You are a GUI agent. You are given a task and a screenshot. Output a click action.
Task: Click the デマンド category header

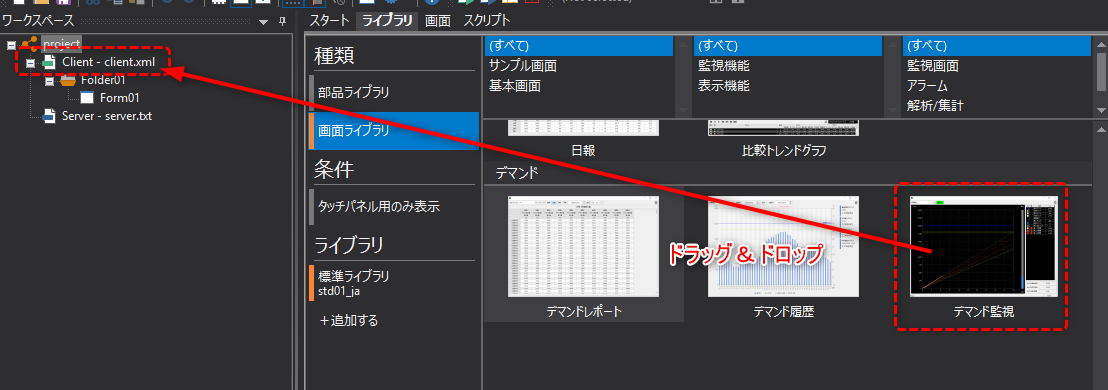click(x=788, y=174)
